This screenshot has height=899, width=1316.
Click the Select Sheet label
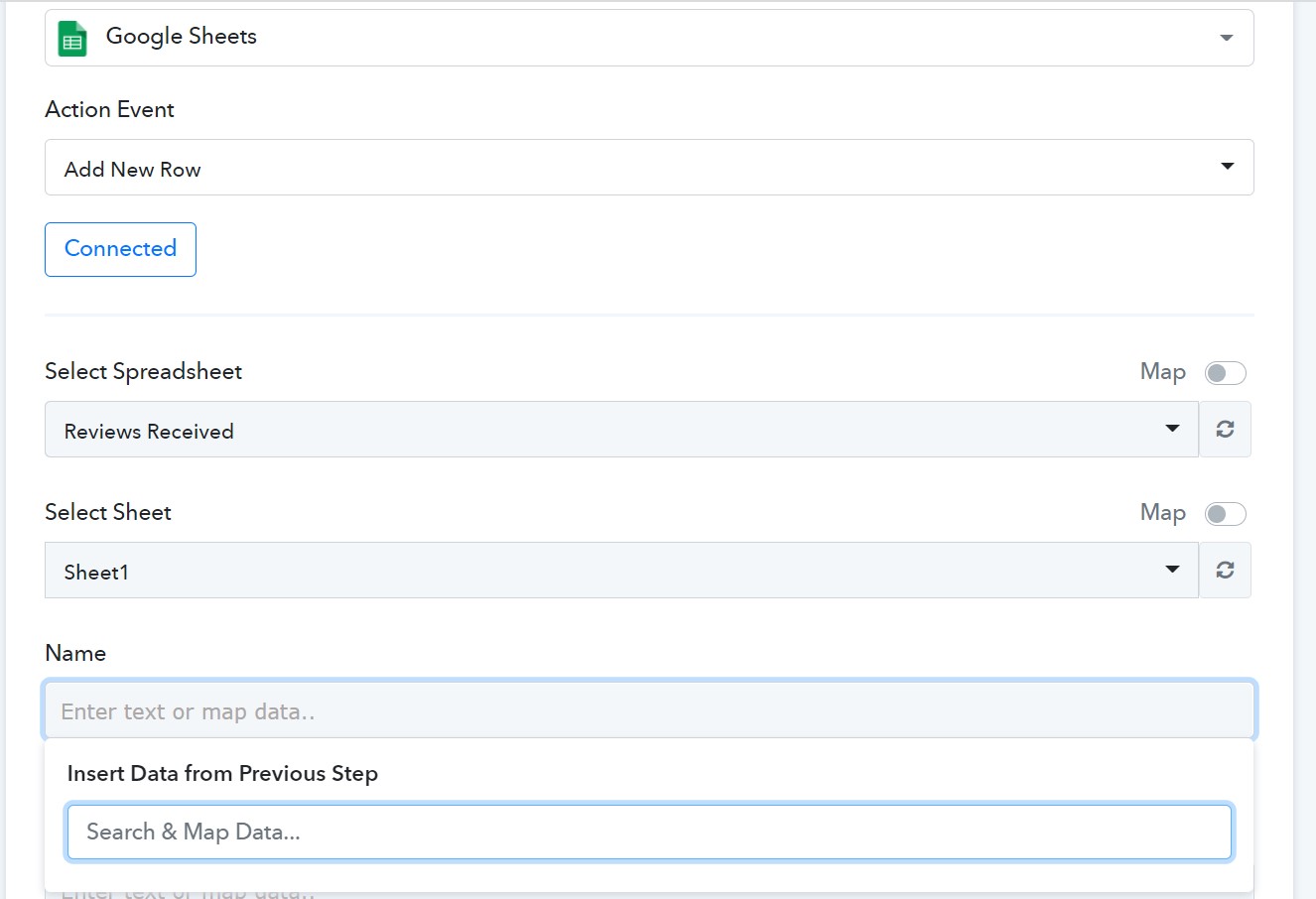[108, 512]
